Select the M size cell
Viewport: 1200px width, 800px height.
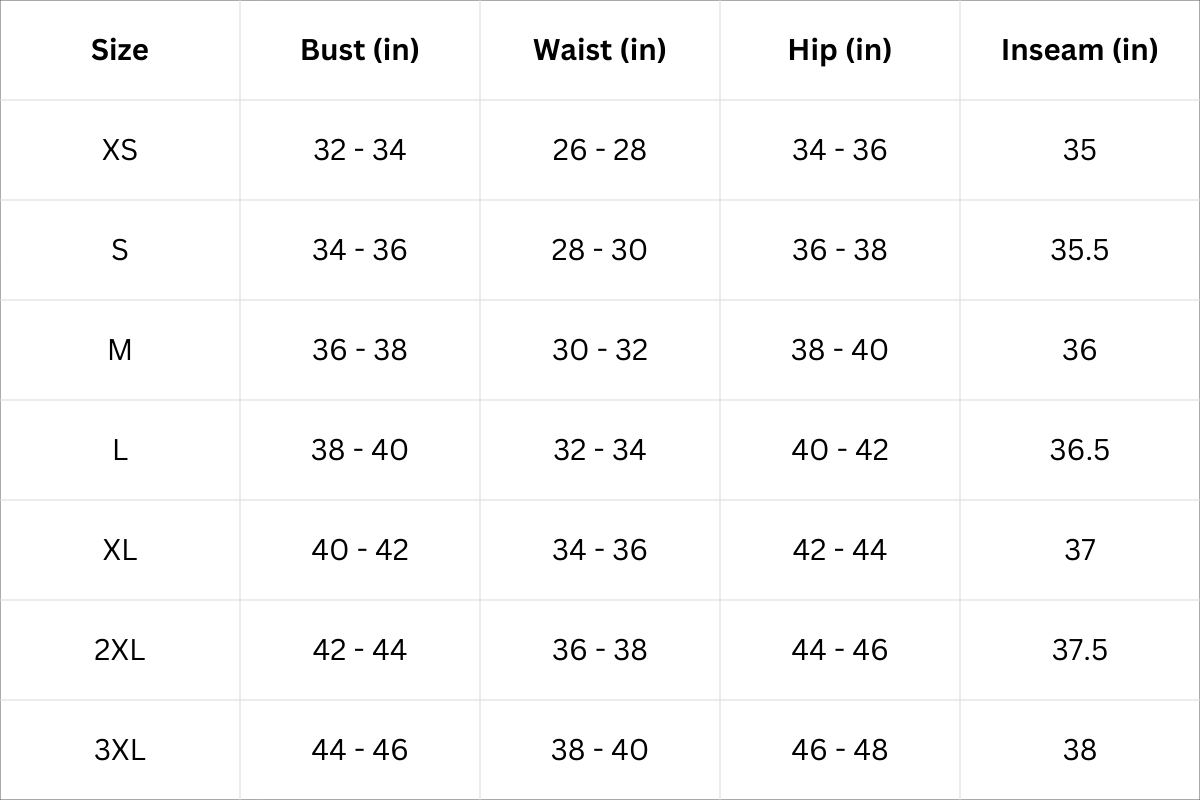[120, 350]
